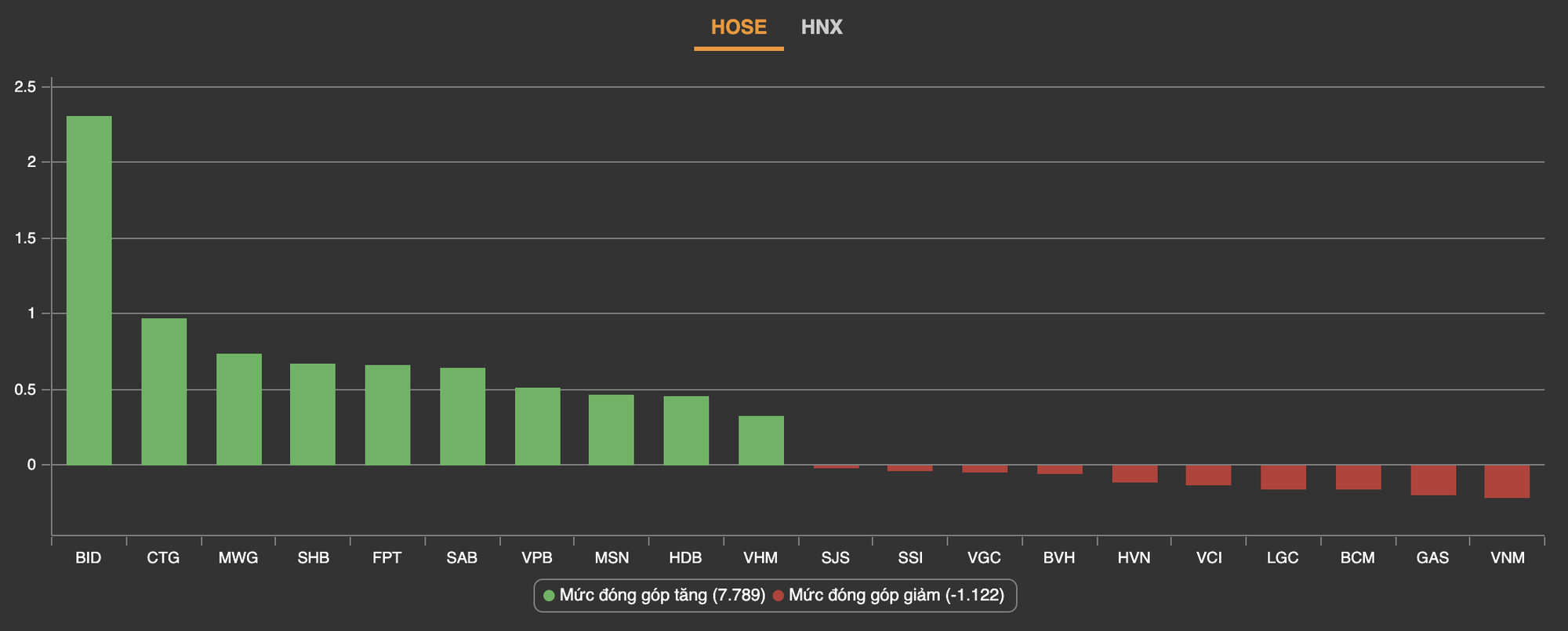Click the MWG green bar
Screen dimensions: 1568x631
pos(239,409)
